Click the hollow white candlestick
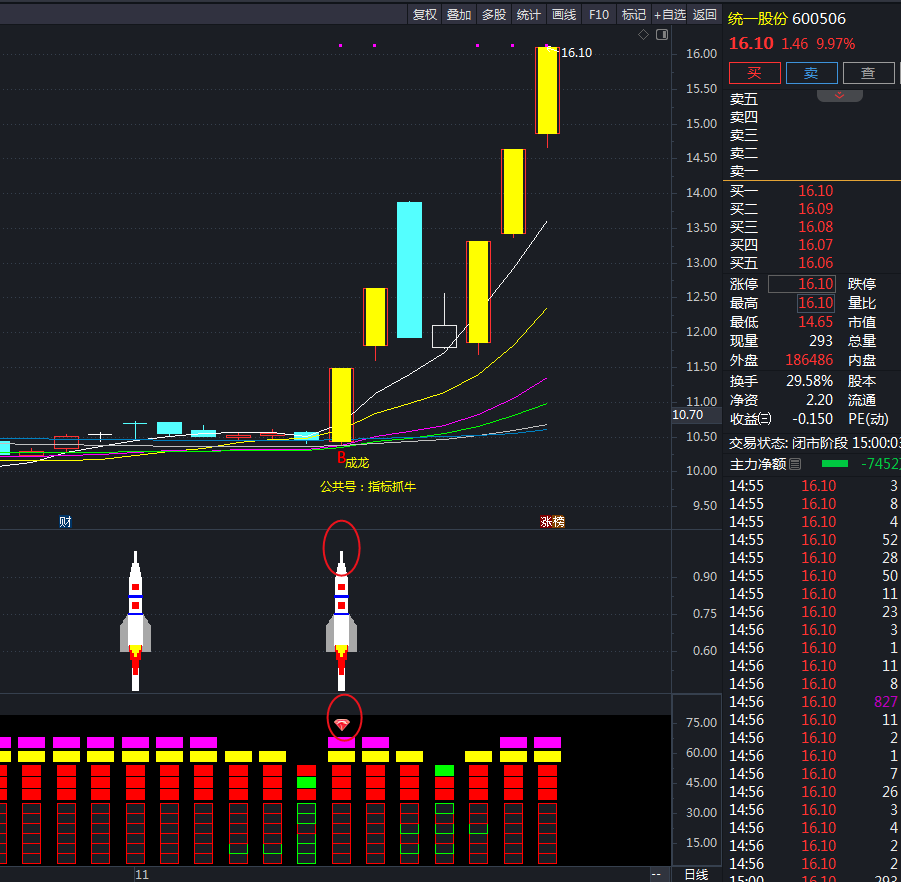This screenshot has height=882, width=901. [x=444, y=336]
